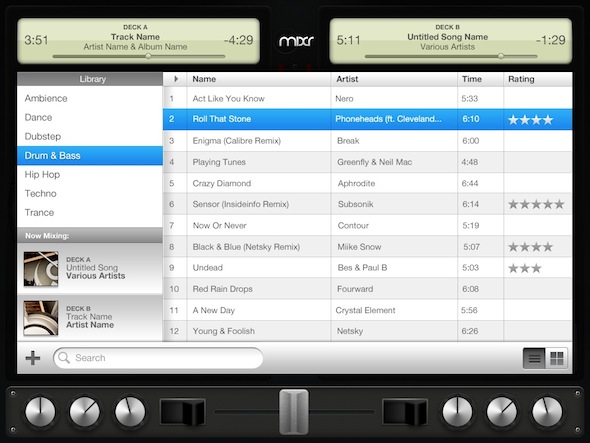Select track A New Day

368,311
